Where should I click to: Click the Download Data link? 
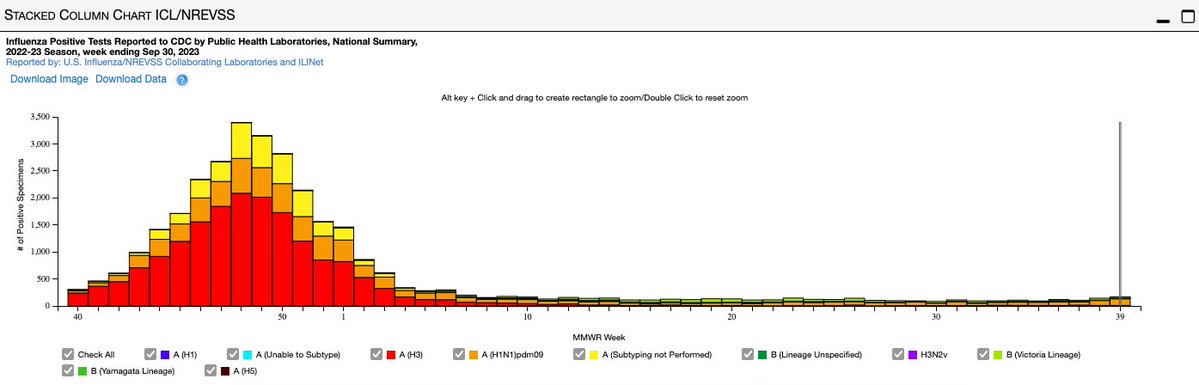pyautogui.click(x=131, y=79)
